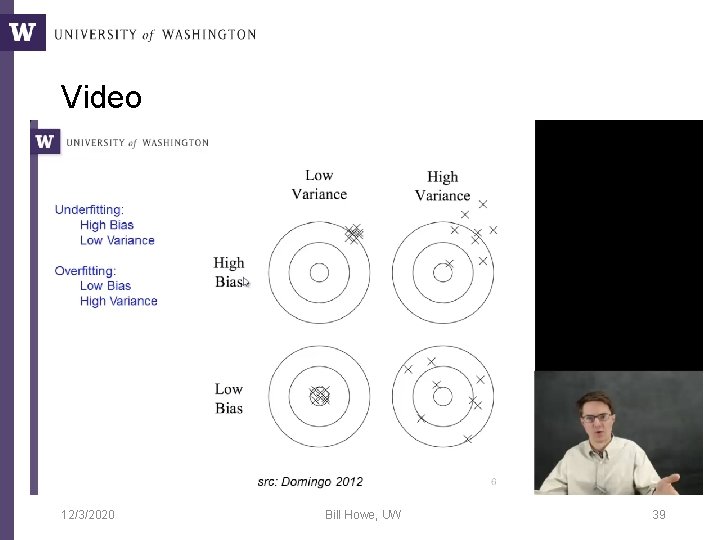720x540 pixels.
Task: Click the 'Low Variance' column header of the diagram
Action: click(x=319, y=185)
